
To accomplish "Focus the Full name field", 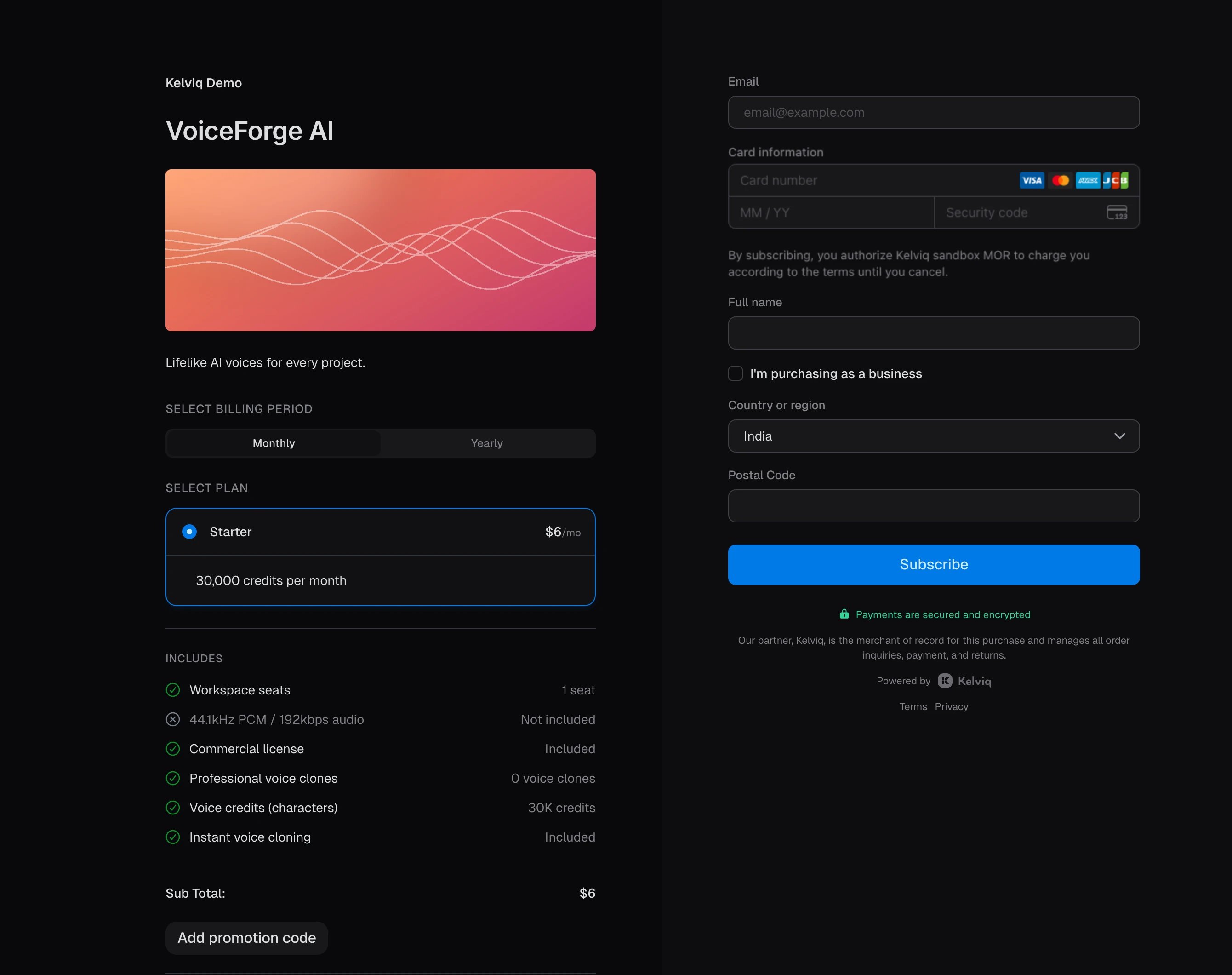I will tap(934, 333).
